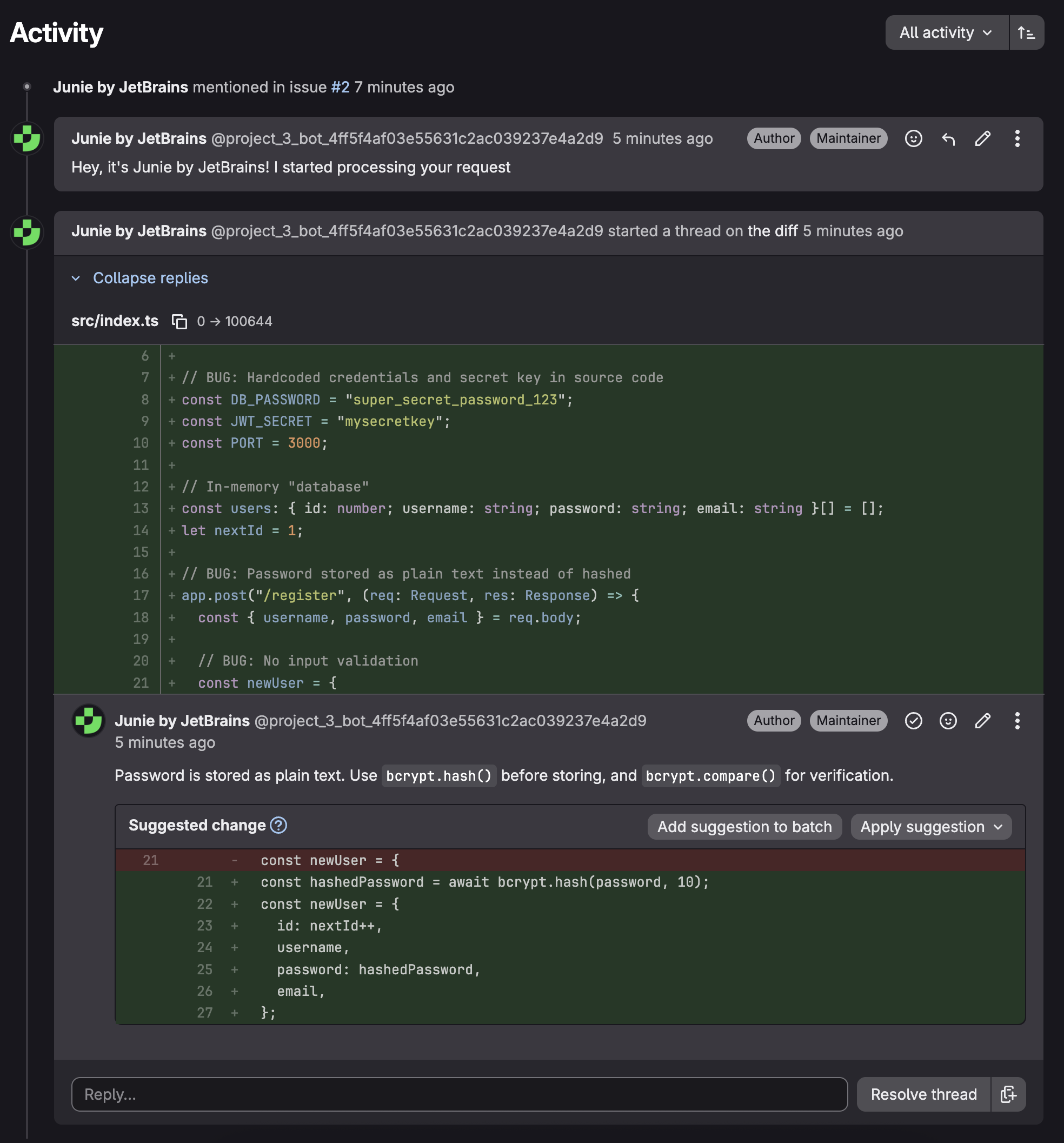Click '0 → 100644' file mode text
Viewport: 1064px width, 1143px height.
click(x=235, y=321)
